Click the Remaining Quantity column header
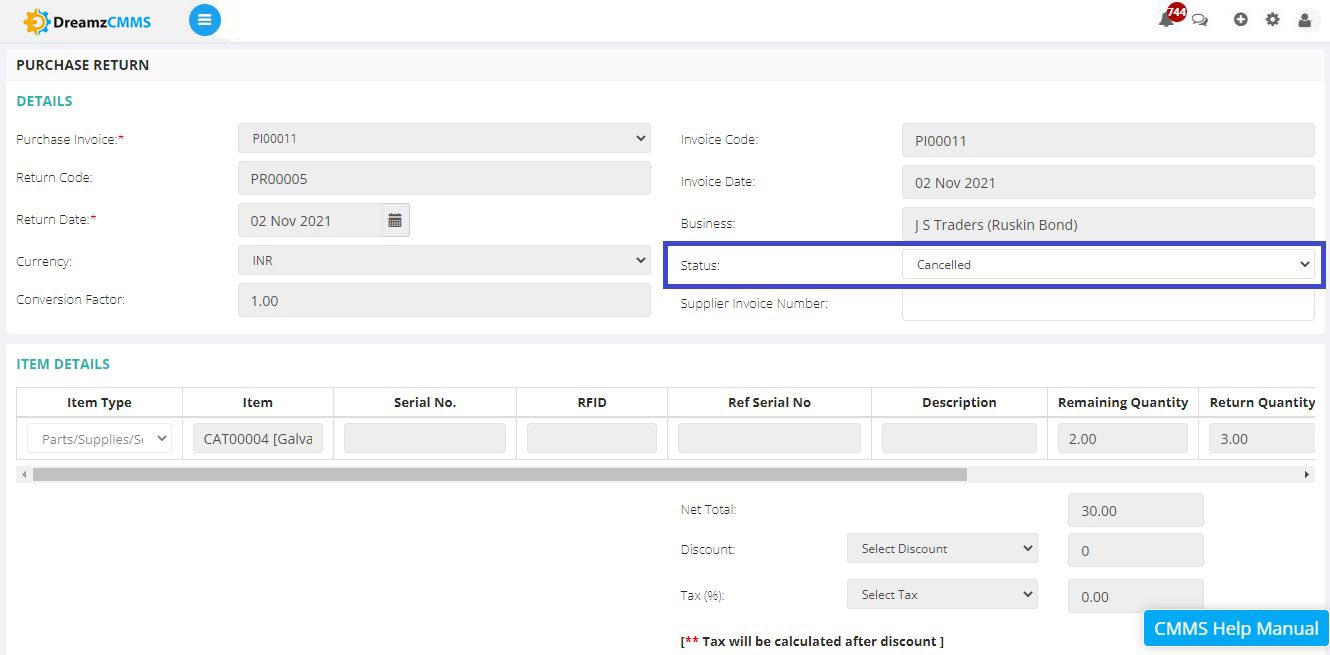Screen dimensions: 1330x655 (x=1123, y=402)
